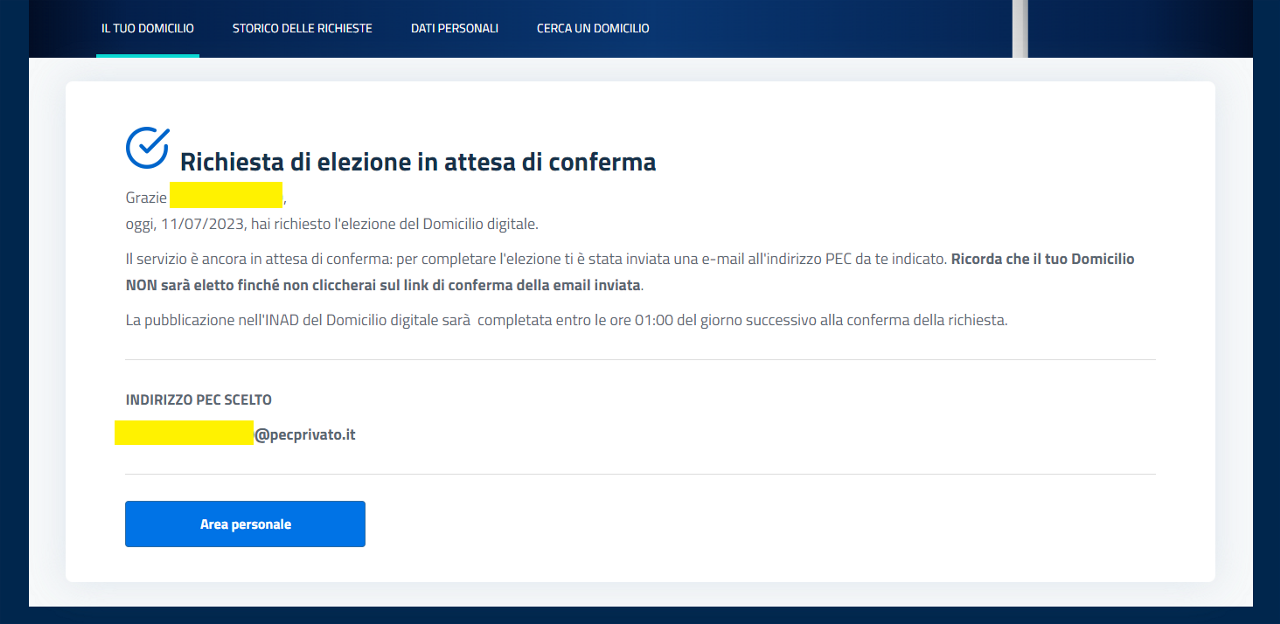
Task: Select the yellow redacted name after Grazie
Action: (x=226, y=196)
